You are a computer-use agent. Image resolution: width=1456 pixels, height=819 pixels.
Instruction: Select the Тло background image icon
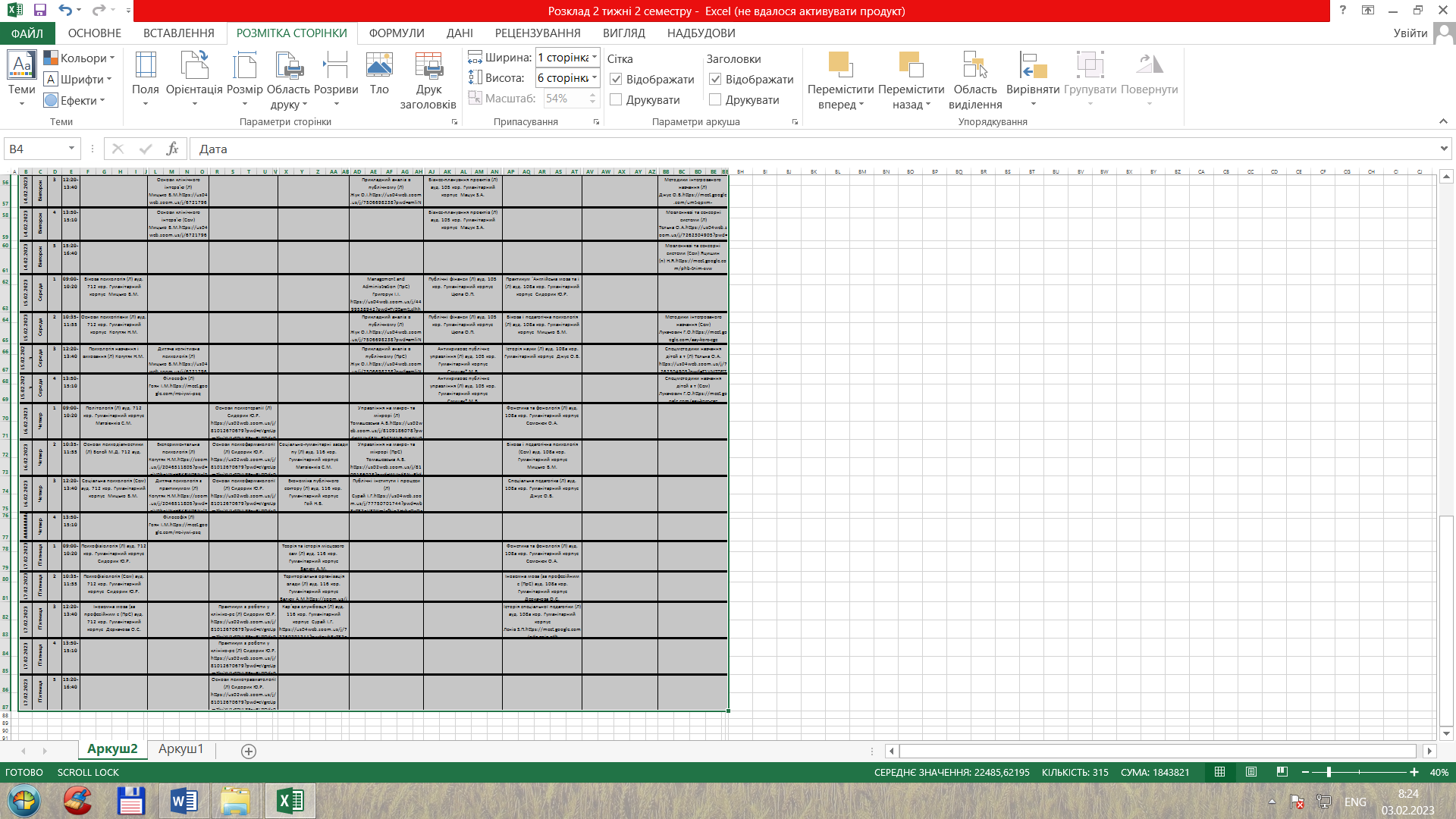379,74
